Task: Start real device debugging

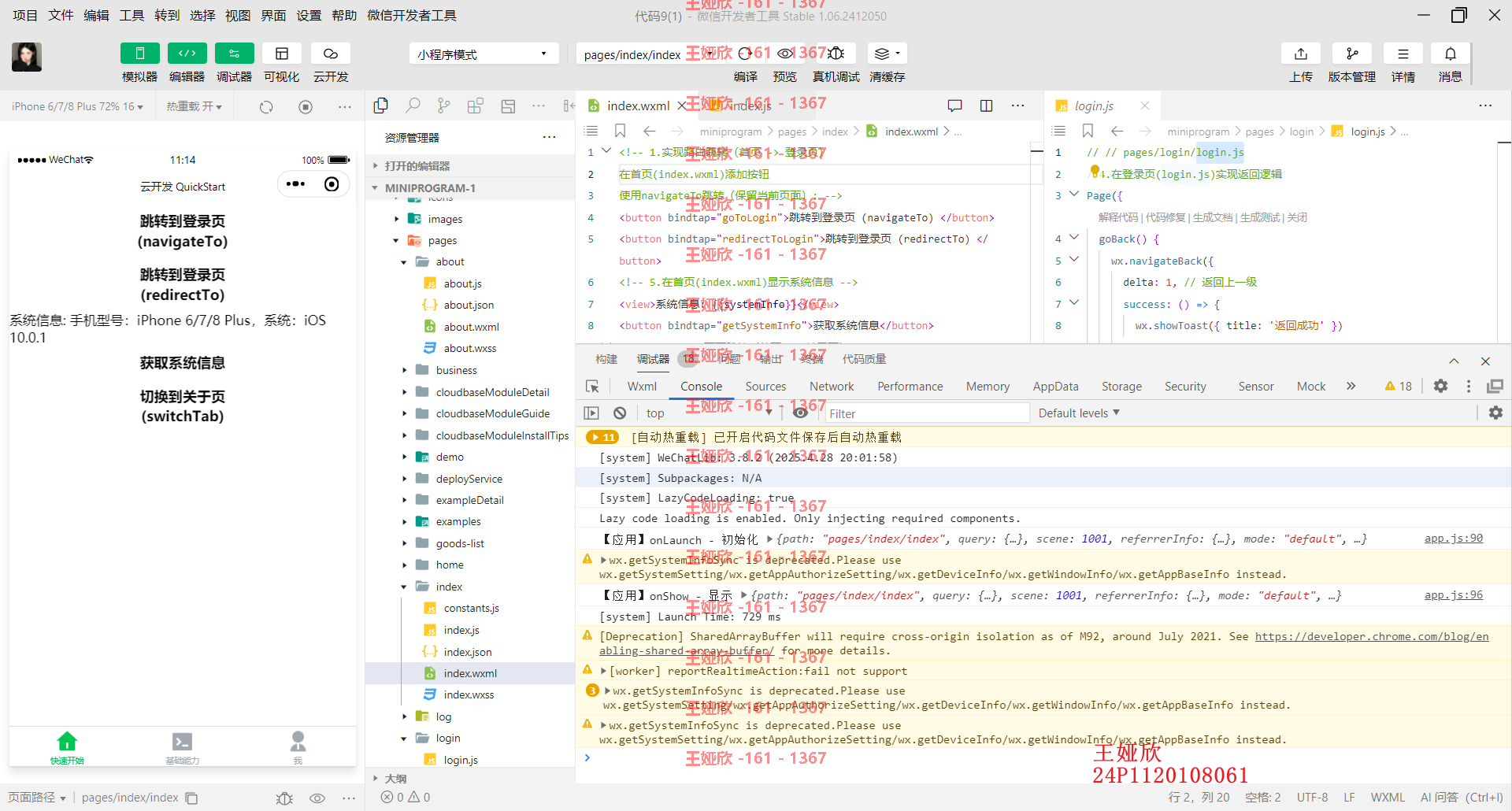Action: point(836,54)
